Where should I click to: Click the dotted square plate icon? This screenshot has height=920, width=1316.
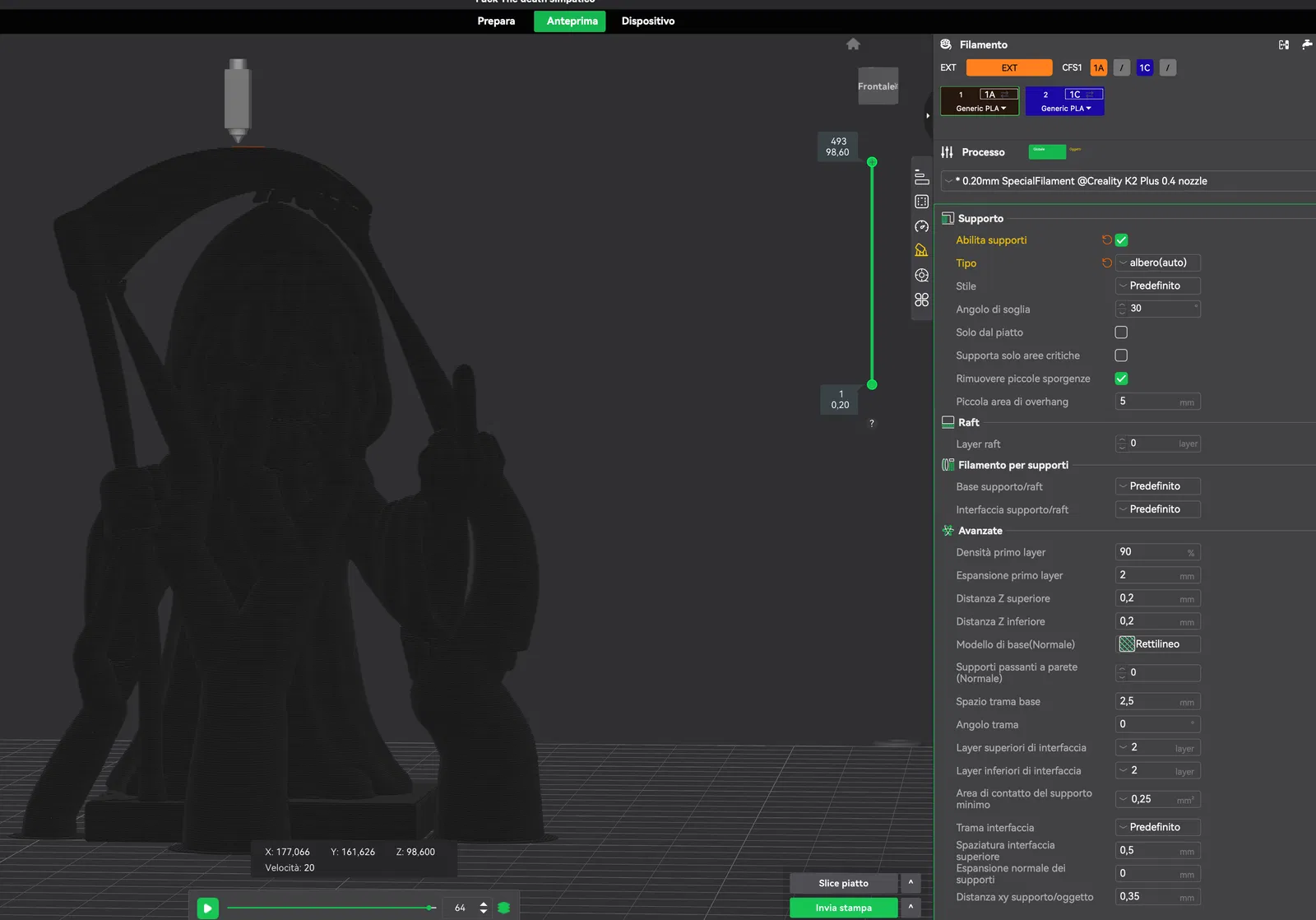[x=921, y=202]
